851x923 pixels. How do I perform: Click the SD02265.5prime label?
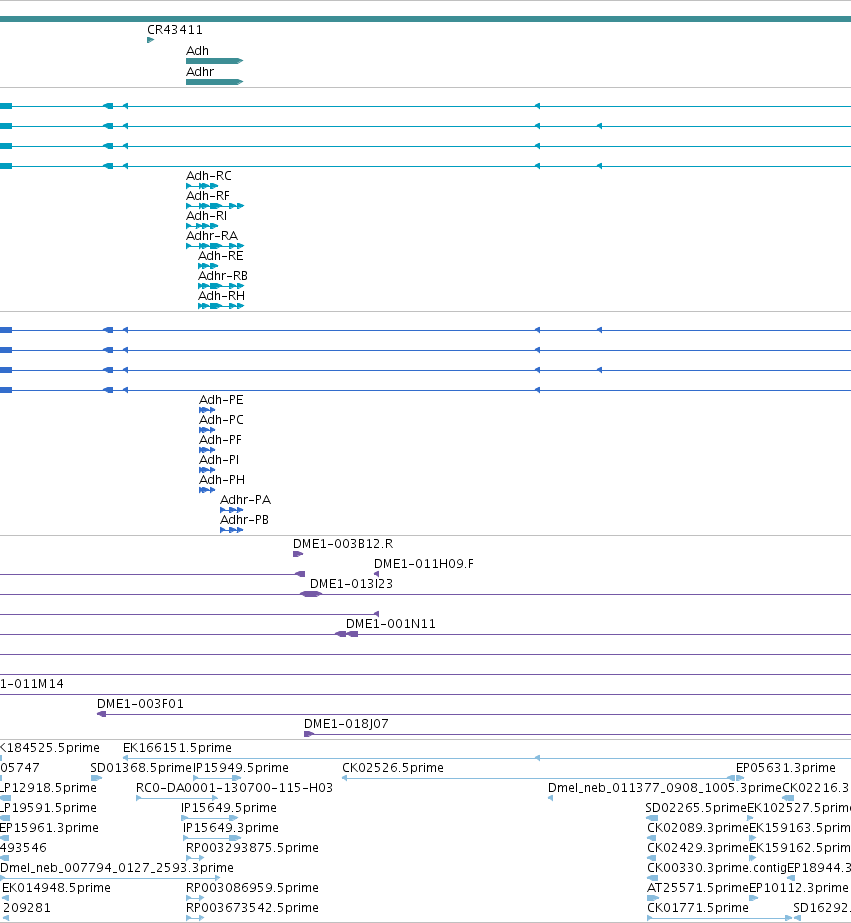[696, 808]
